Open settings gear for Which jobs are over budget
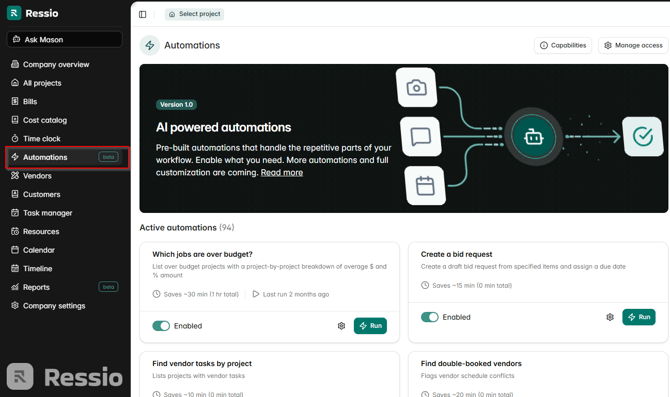Screen dimensions: 670x397 coord(341,326)
